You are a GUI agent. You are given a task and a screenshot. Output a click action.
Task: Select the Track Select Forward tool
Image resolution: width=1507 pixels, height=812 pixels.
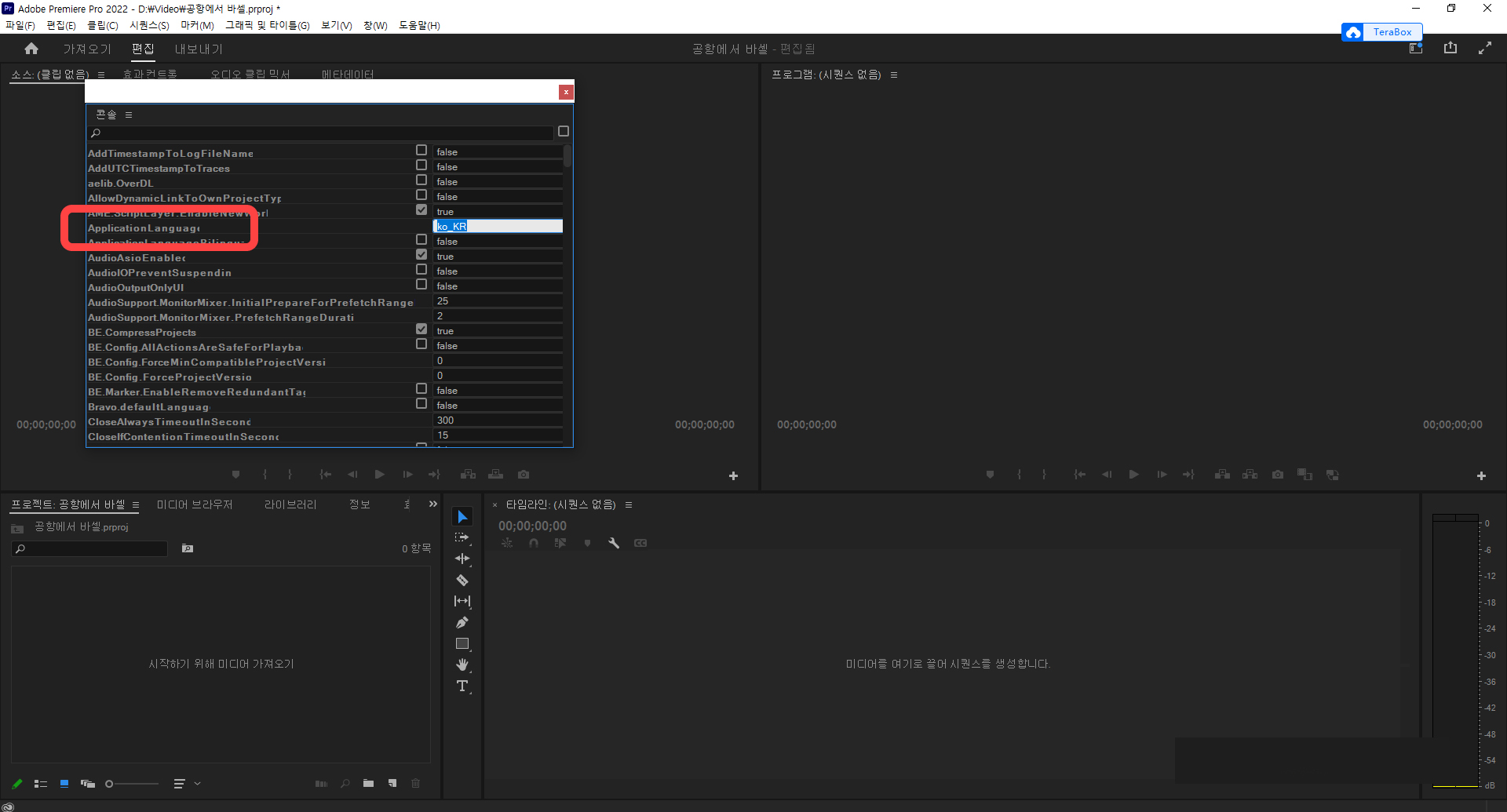coord(462,537)
